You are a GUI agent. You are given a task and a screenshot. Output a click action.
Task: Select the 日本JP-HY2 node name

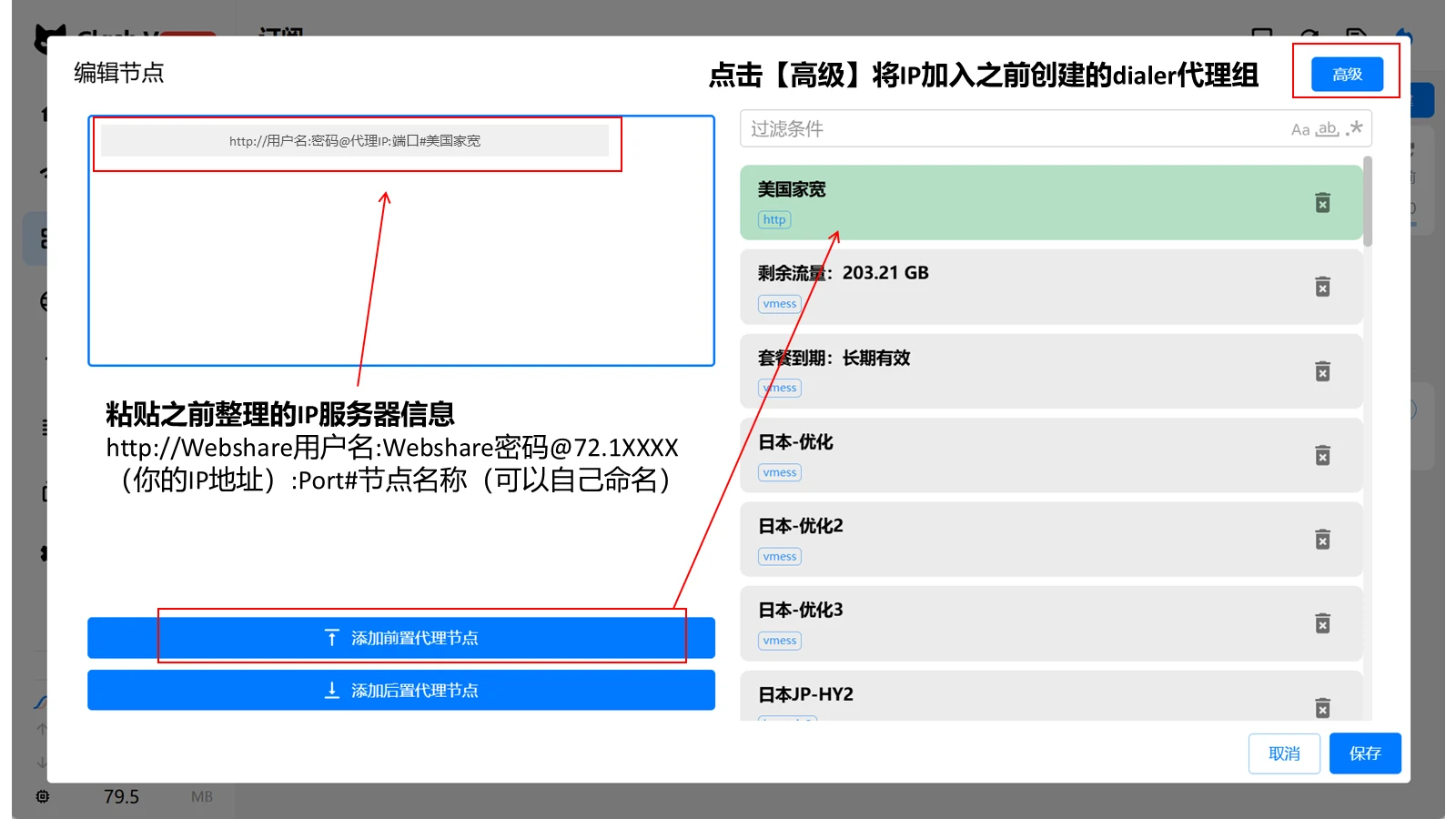pyautogui.click(x=806, y=694)
